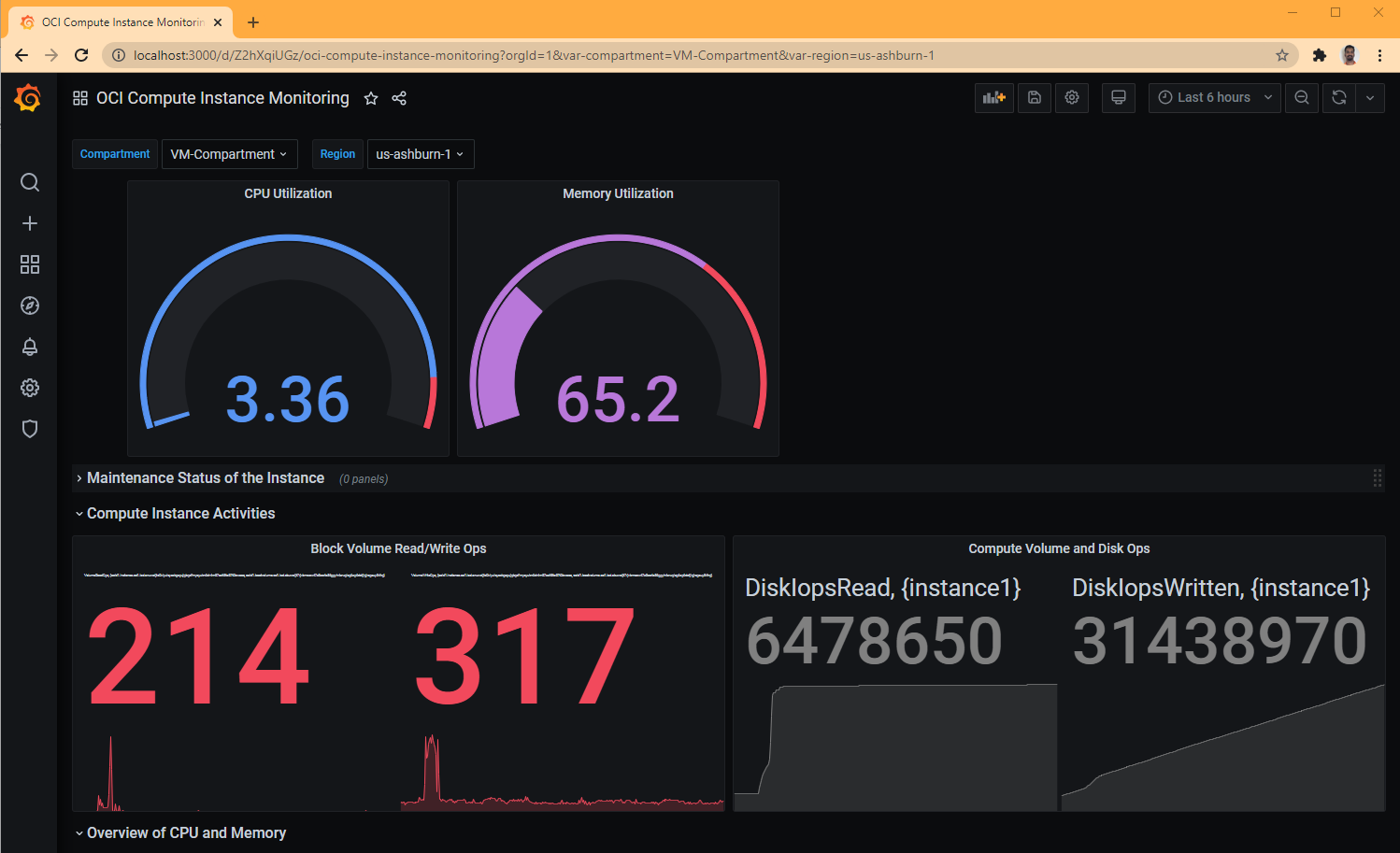The height and width of the screenshot is (853, 1400).
Task: Open the Alerting bell icon
Action: point(30,347)
